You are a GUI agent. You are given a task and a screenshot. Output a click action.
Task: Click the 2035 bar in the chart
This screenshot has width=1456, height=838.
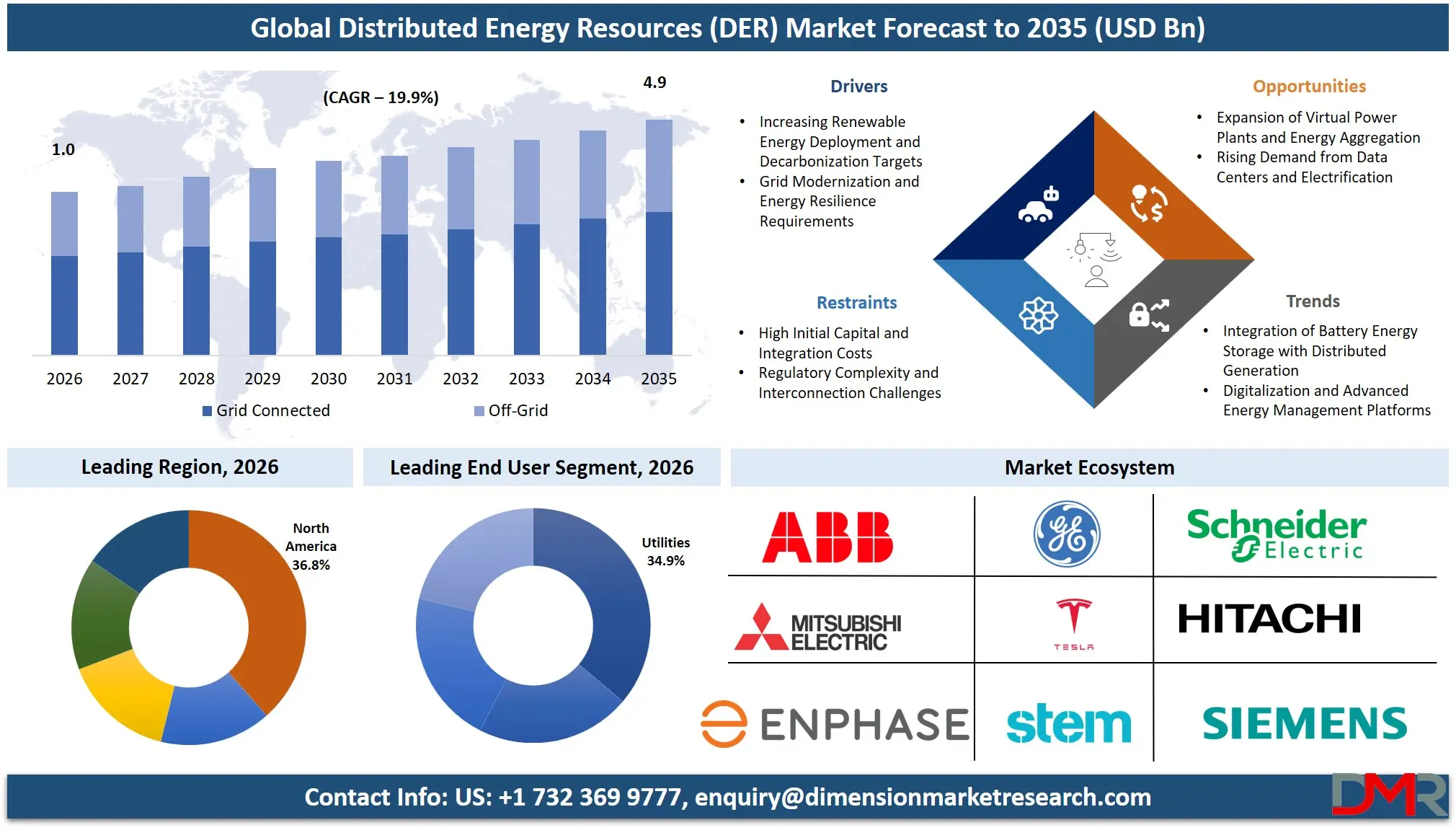(x=659, y=237)
